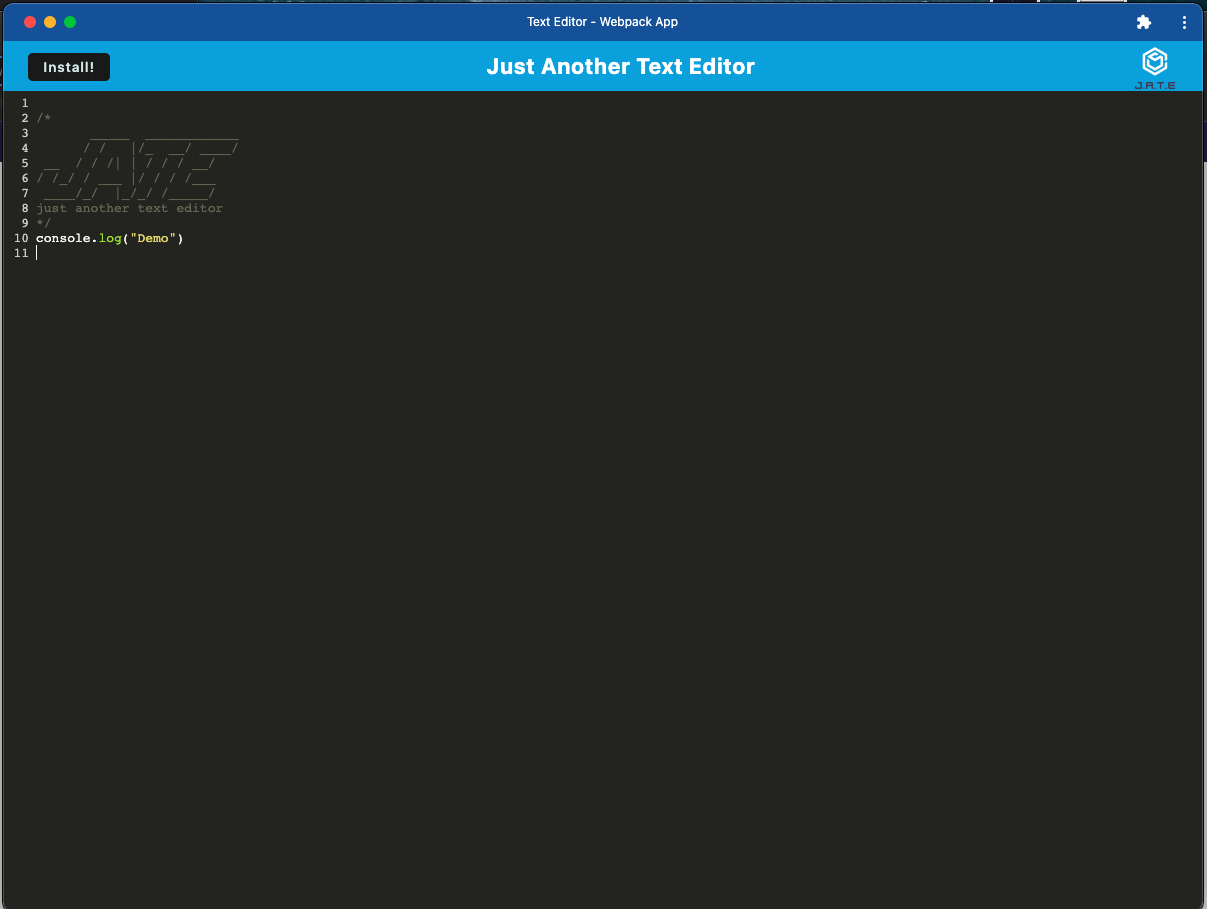Select the yellow "Demo" string literal
This screenshot has height=909, width=1207.
(153, 238)
